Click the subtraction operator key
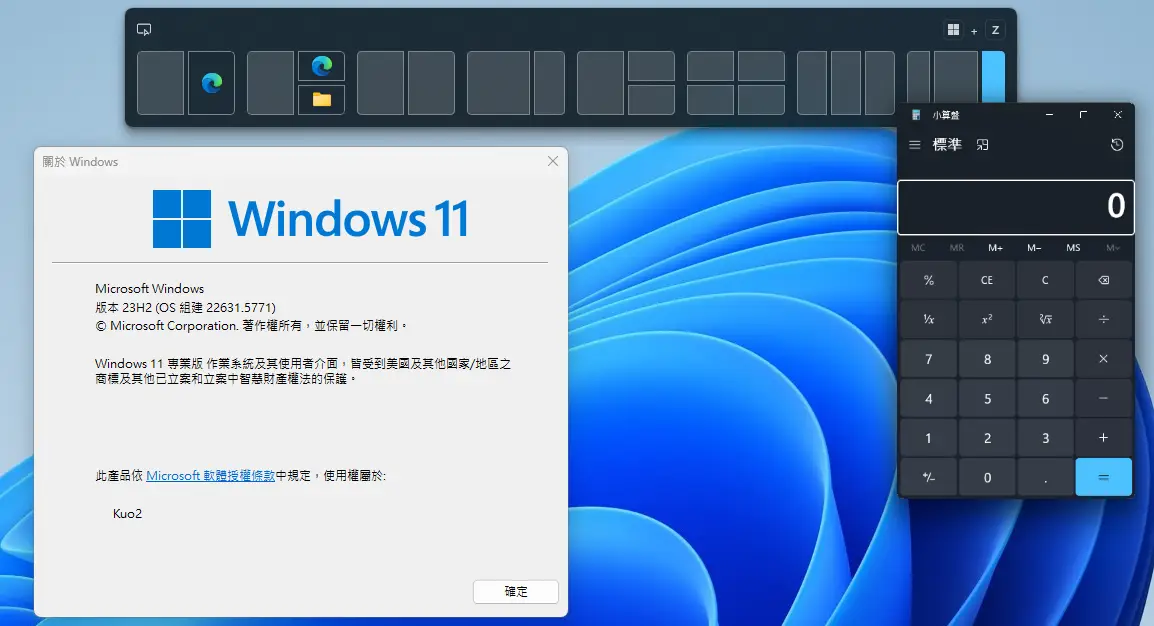Image resolution: width=1154 pixels, height=626 pixels. click(x=1103, y=398)
